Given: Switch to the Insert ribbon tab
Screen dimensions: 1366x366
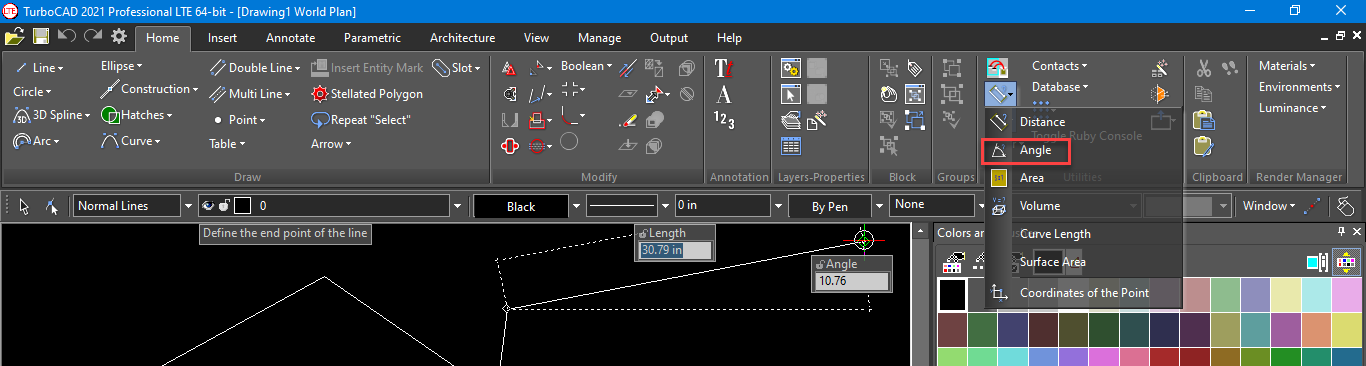Looking at the screenshot, I should click(222, 38).
